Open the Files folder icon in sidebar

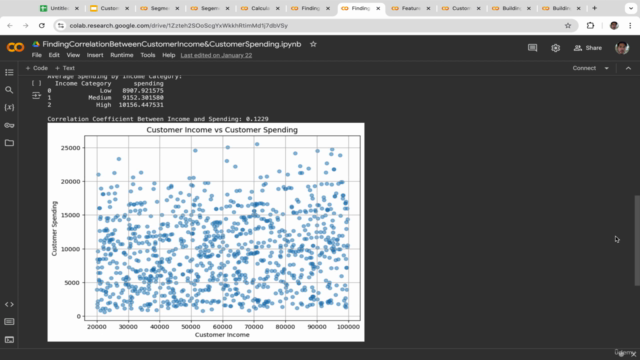(x=9, y=143)
